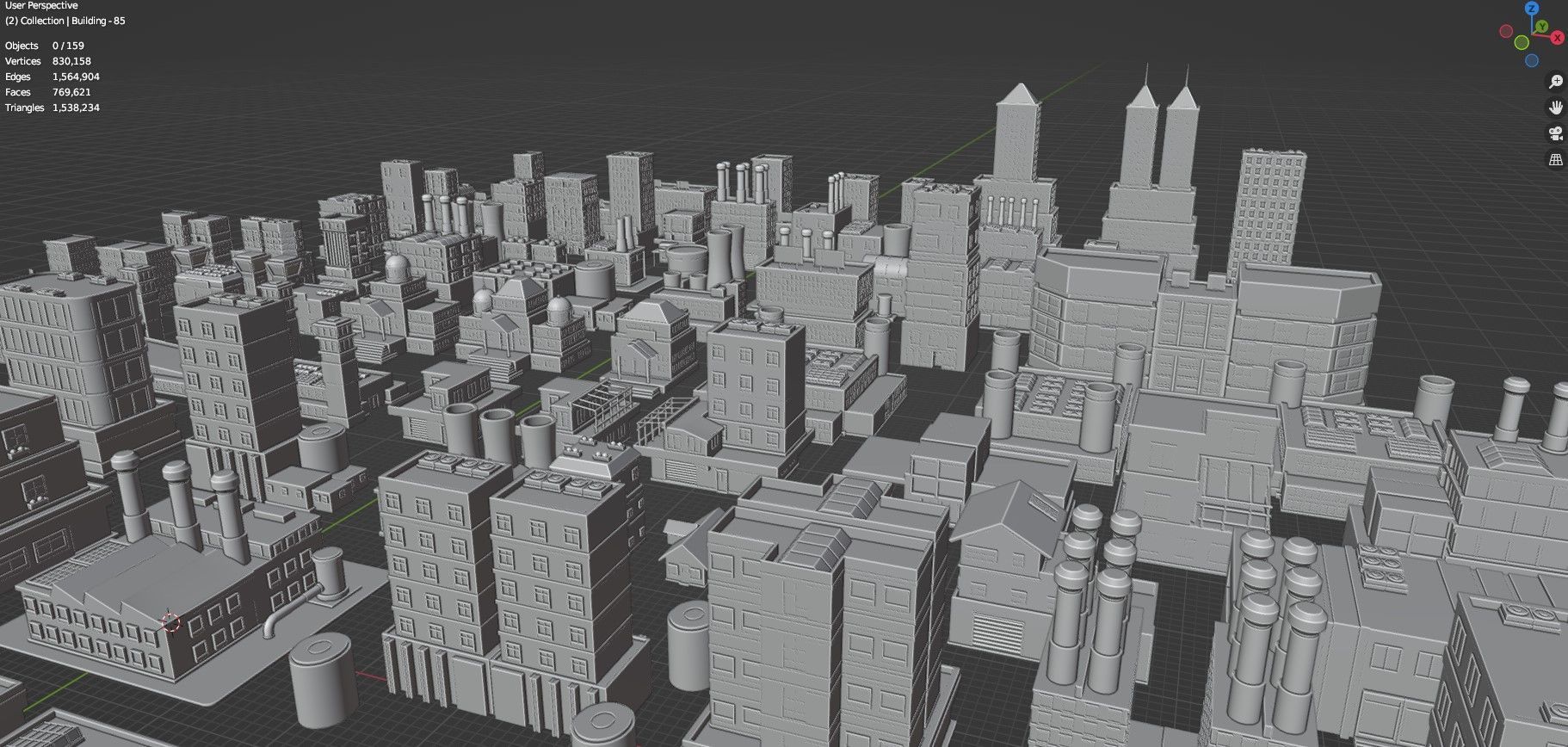The width and height of the screenshot is (1568, 747).
Task: Toggle the camera view icon
Action: [1556, 133]
